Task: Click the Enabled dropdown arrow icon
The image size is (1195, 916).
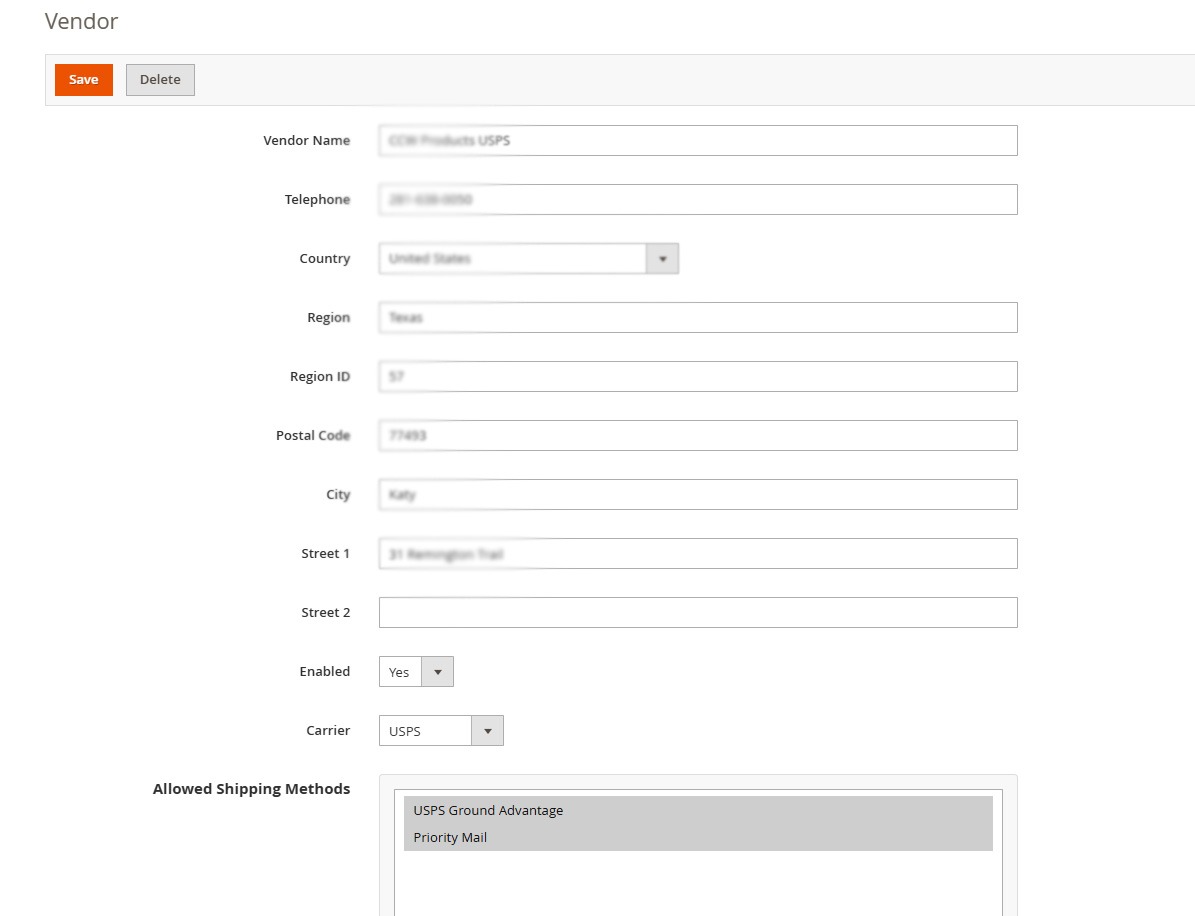Action: [438, 671]
